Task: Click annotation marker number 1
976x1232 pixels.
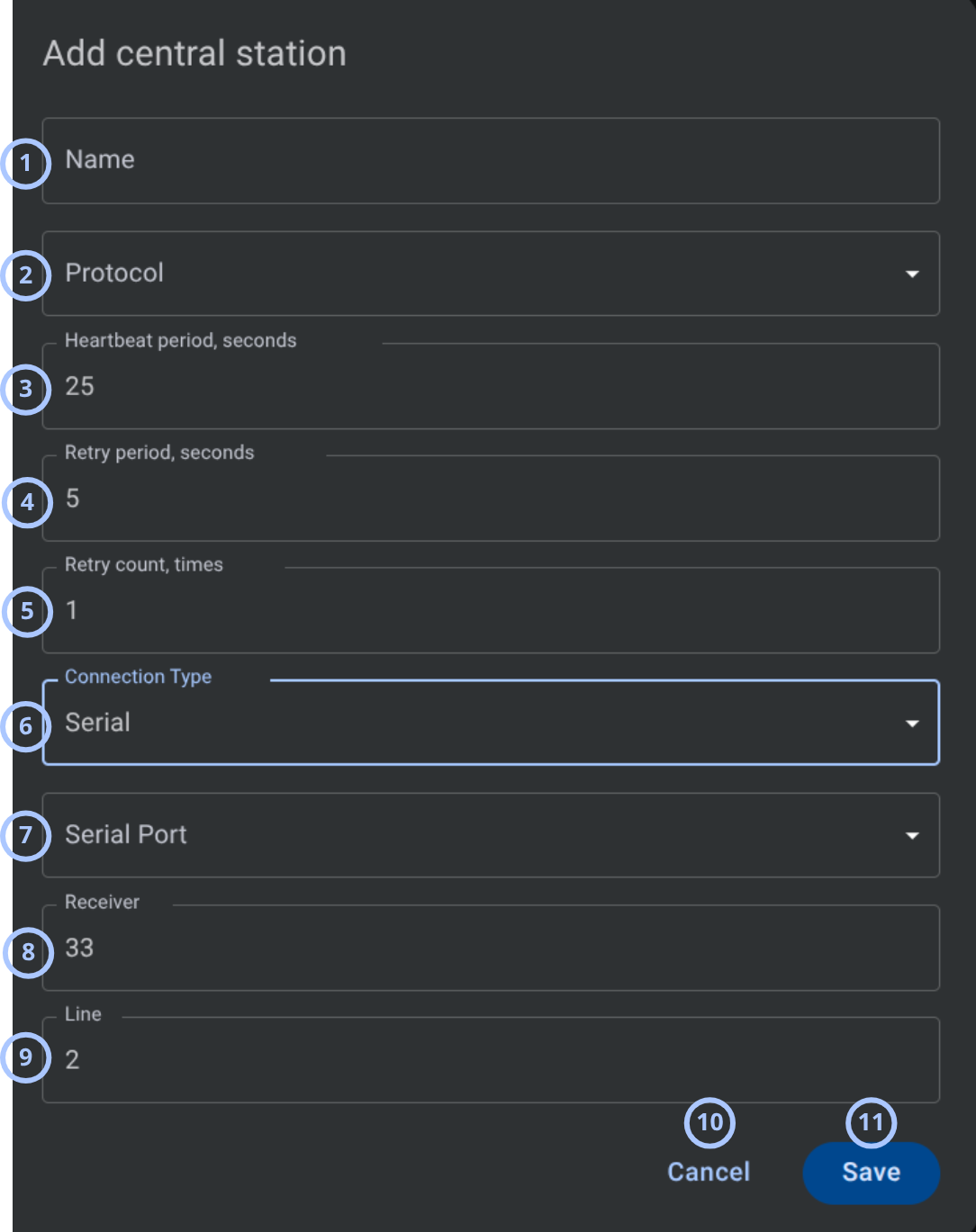Action: [x=25, y=163]
